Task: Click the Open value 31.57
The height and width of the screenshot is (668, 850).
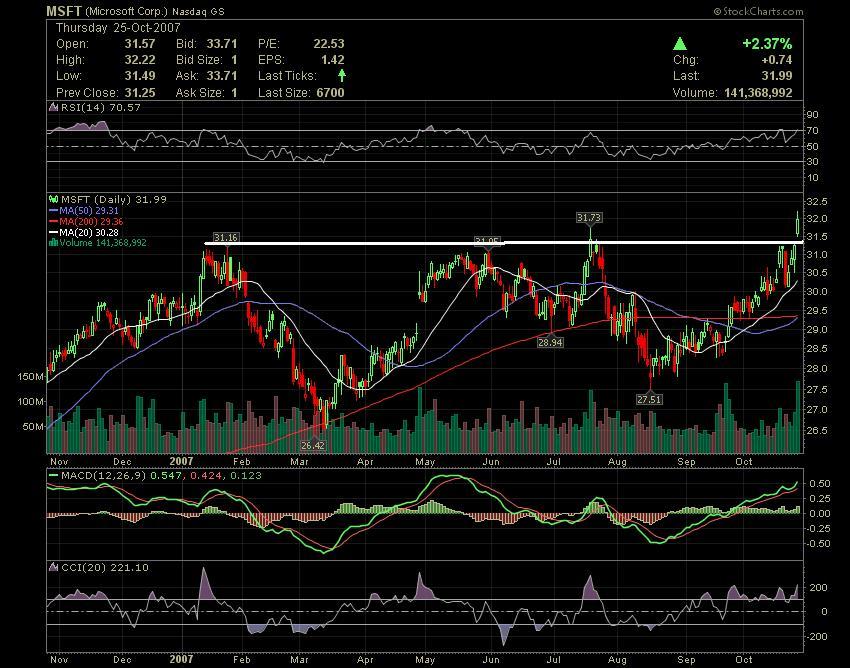Action: click(140, 44)
